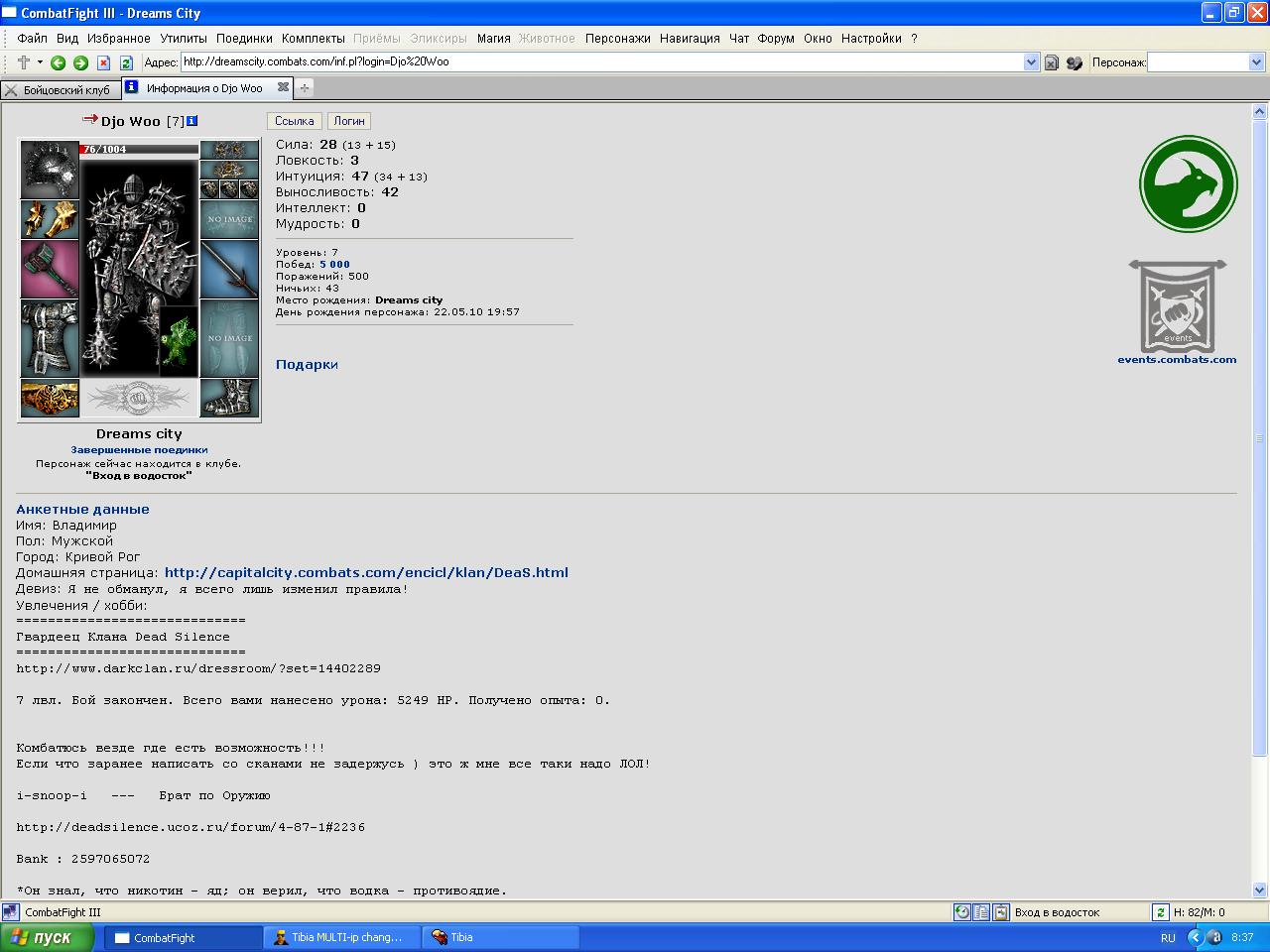1270x952 pixels.
Task: Click the clock history icon in status bar
Action: [x=961, y=912]
